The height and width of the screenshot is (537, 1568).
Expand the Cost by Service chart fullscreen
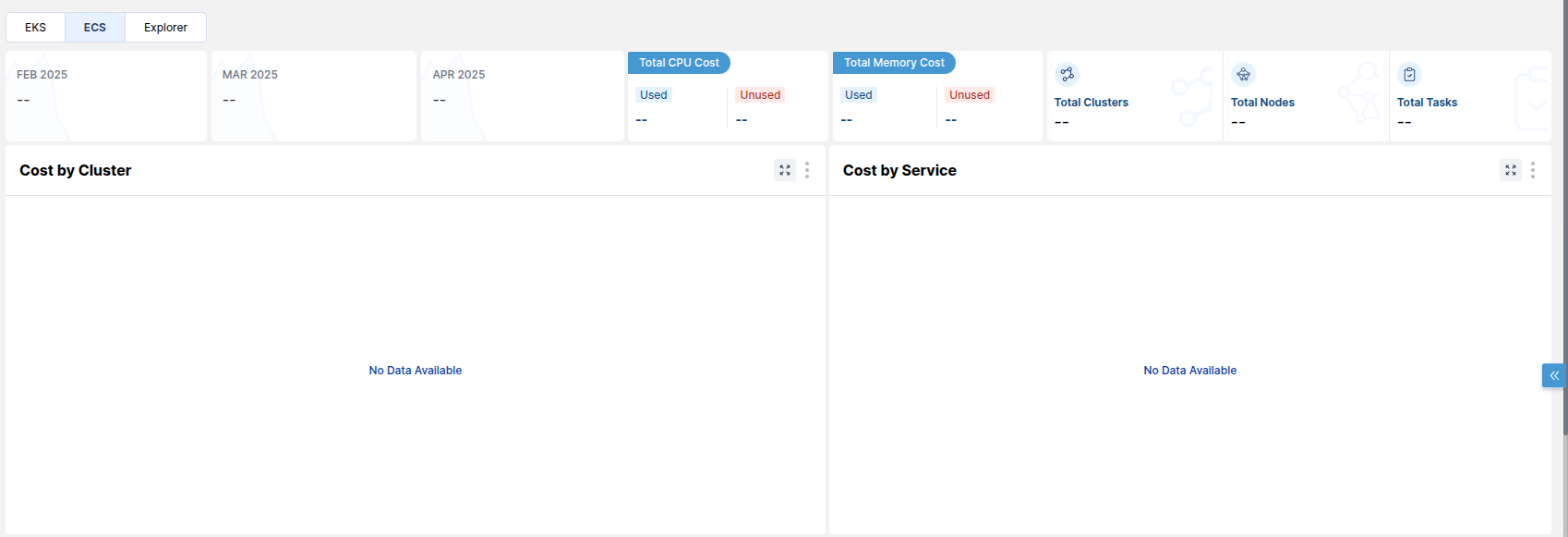pos(1511,170)
